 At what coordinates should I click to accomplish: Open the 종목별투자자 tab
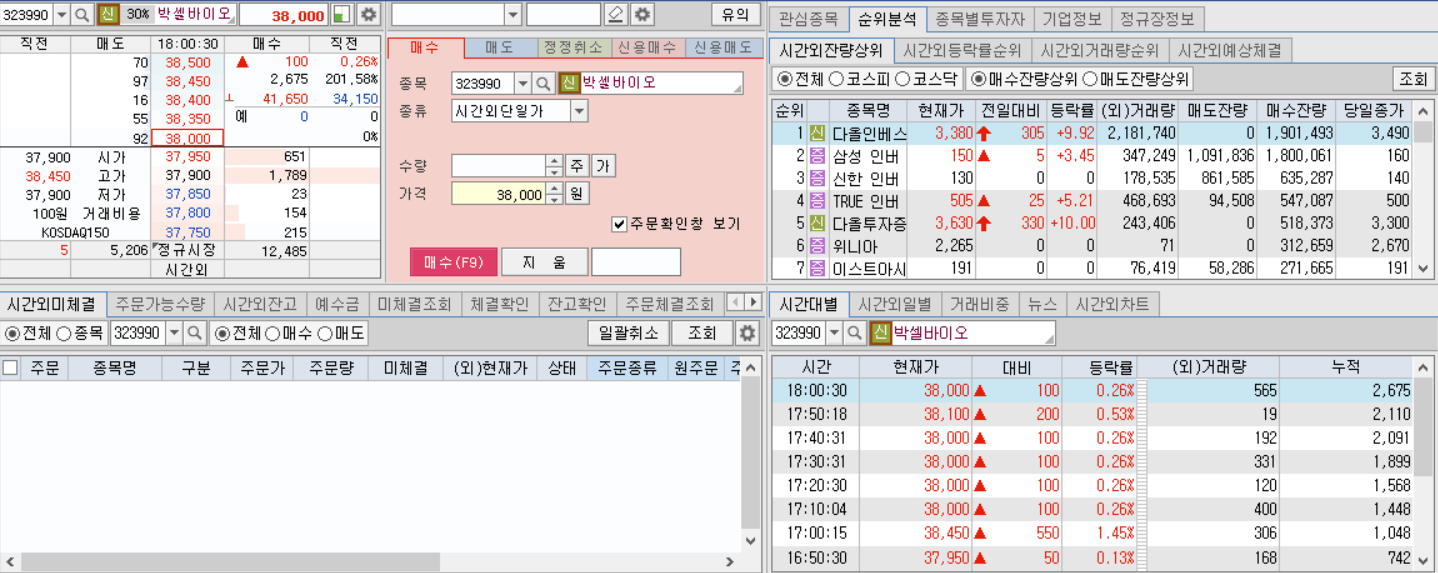(x=981, y=18)
